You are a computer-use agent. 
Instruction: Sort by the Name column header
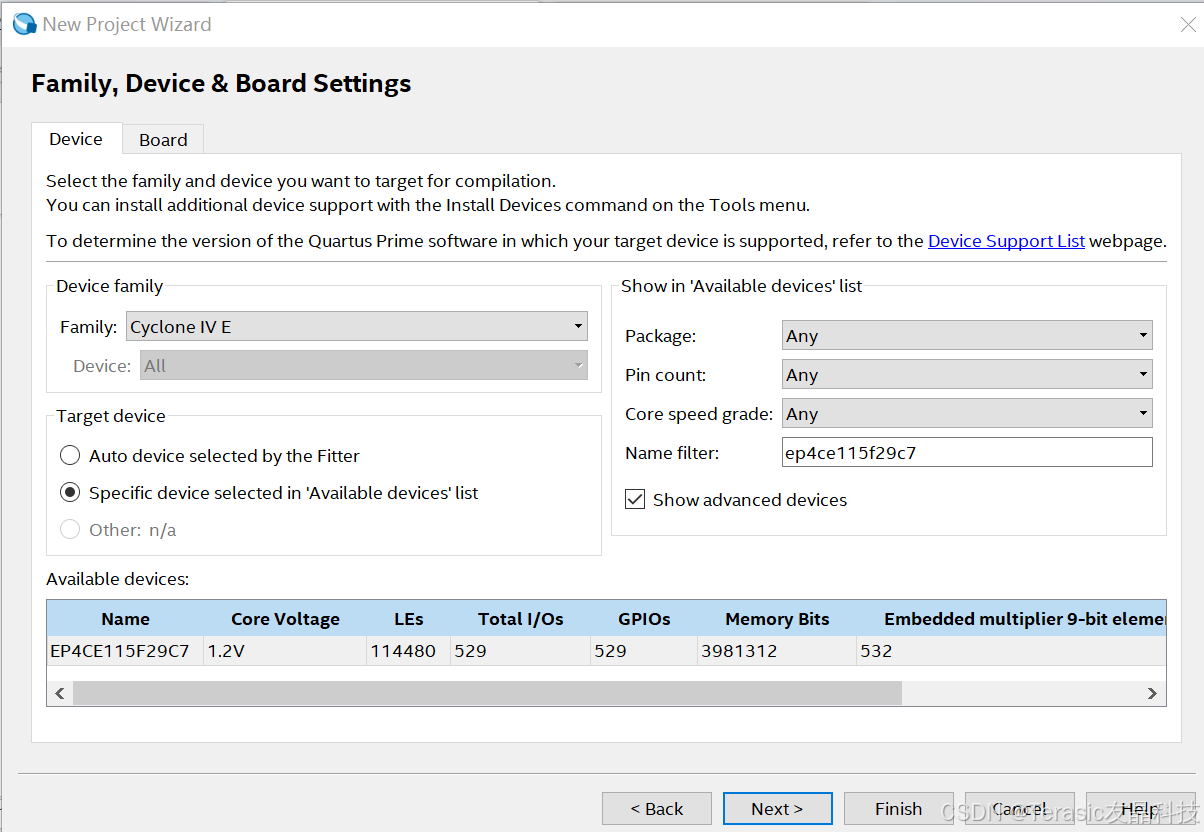click(125, 619)
